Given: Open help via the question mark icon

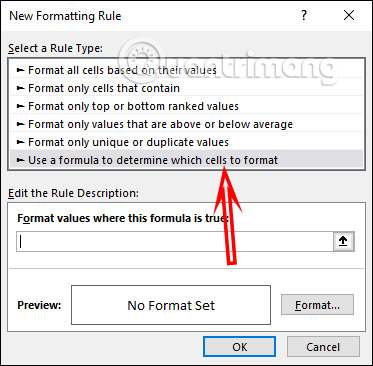Looking at the screenshot, I should (304, 15).
